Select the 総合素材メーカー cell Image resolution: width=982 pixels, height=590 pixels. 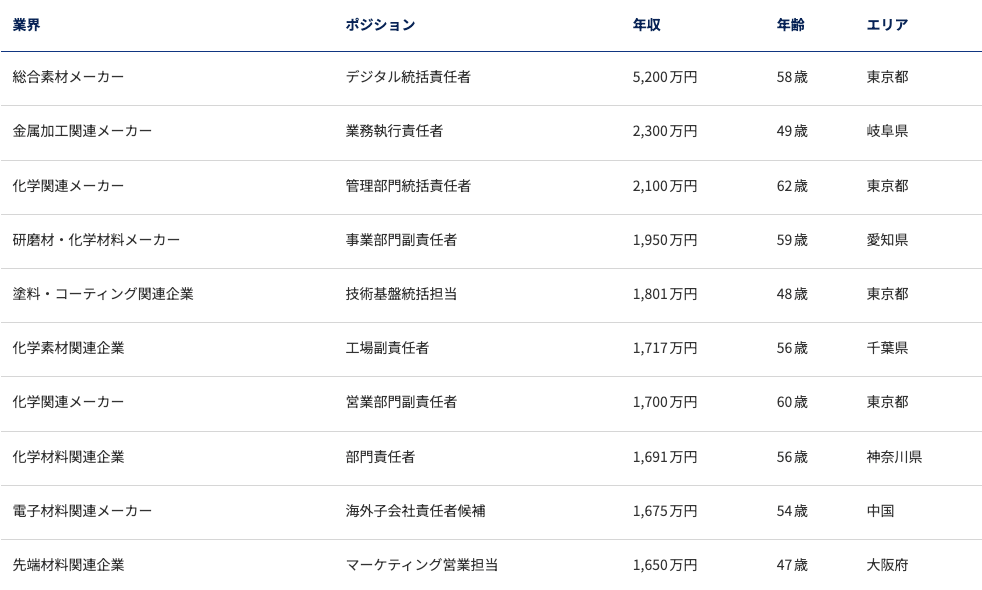(68, 77)
